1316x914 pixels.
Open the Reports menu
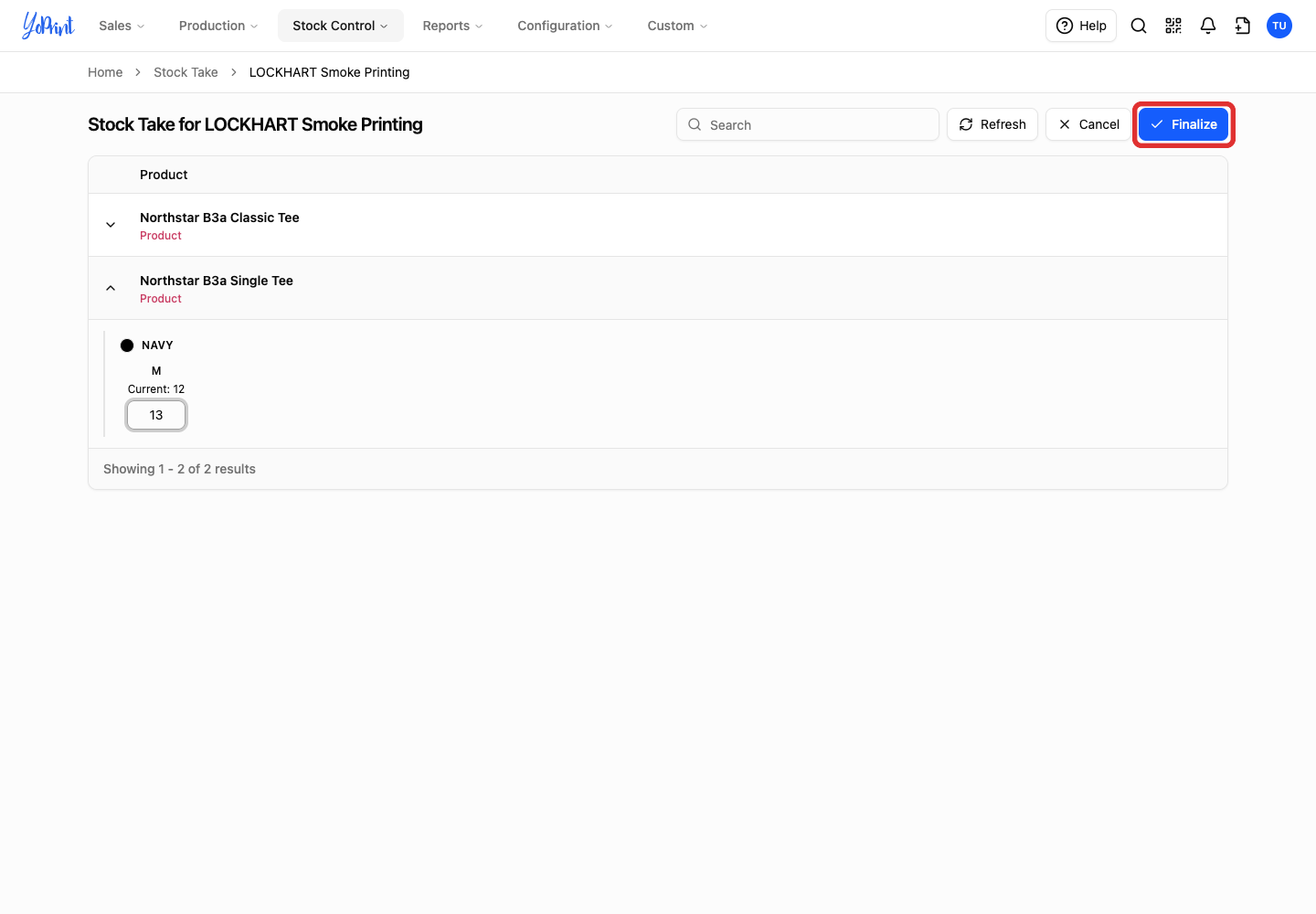(452, 26)
